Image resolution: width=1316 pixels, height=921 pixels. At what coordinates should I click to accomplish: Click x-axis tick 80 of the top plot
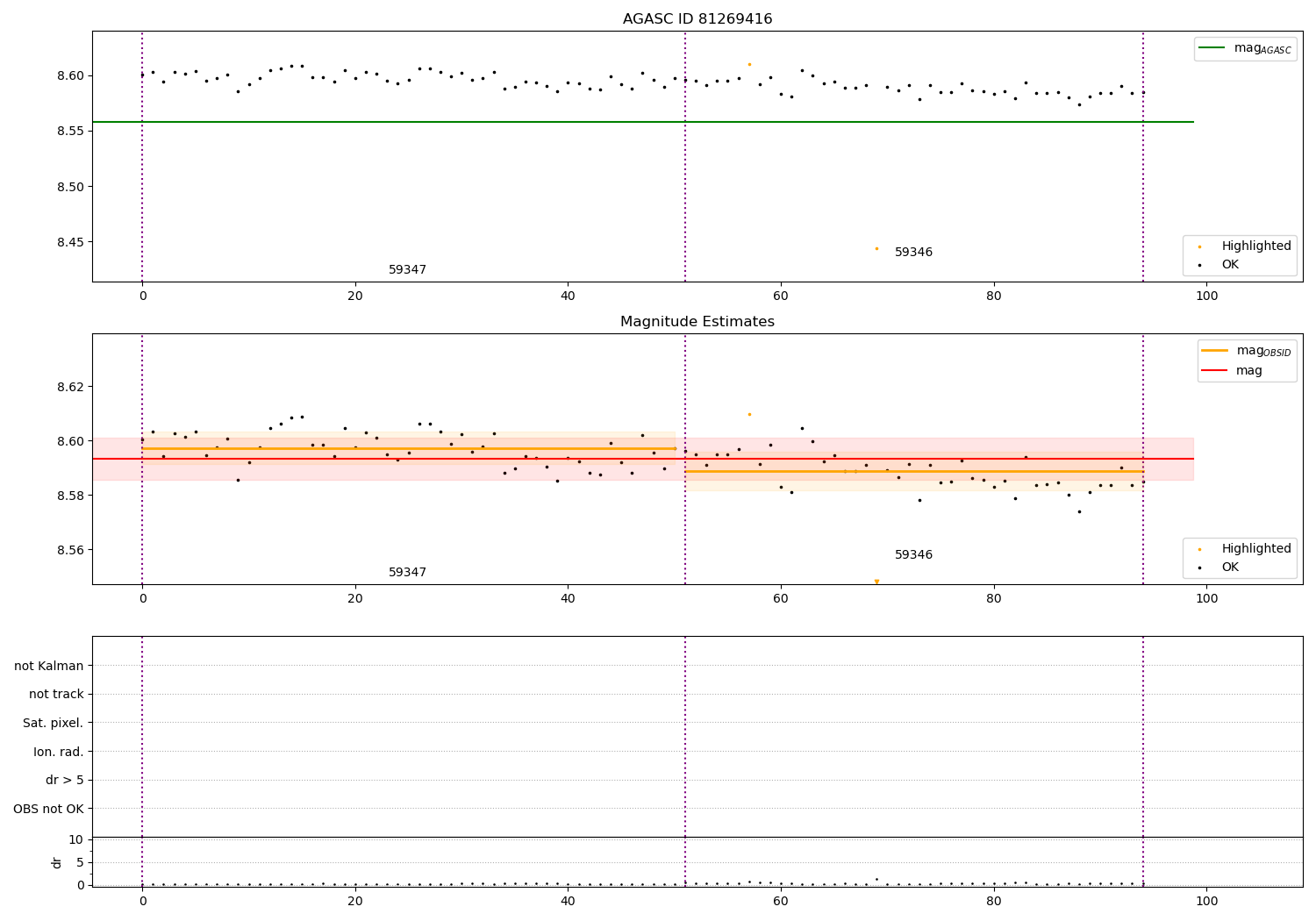[x=993, y=296]
